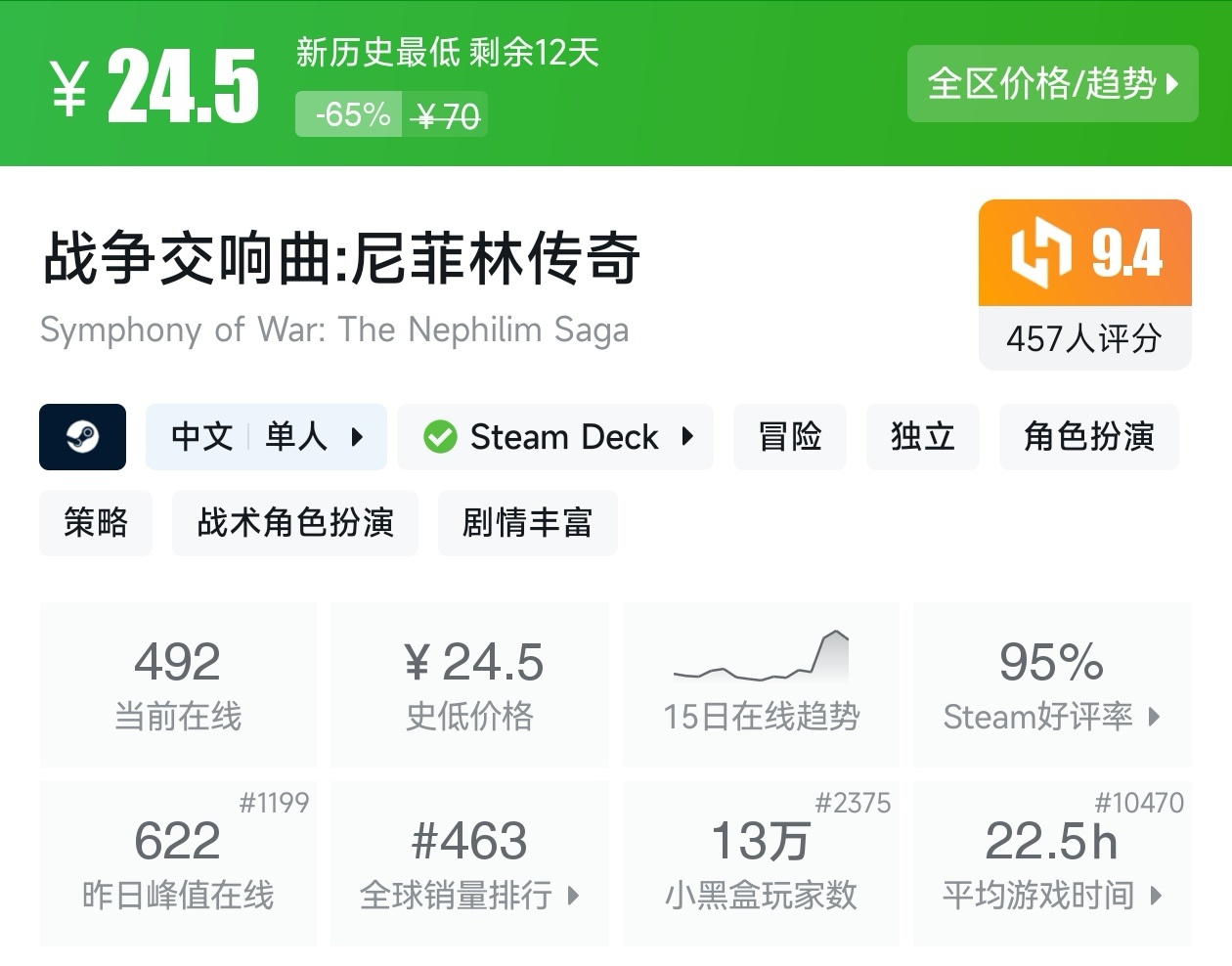This screenshot has height=966, width=1232.
Task: Expand the 中文 单人 language arrow
Action: [x=357, y=437]
